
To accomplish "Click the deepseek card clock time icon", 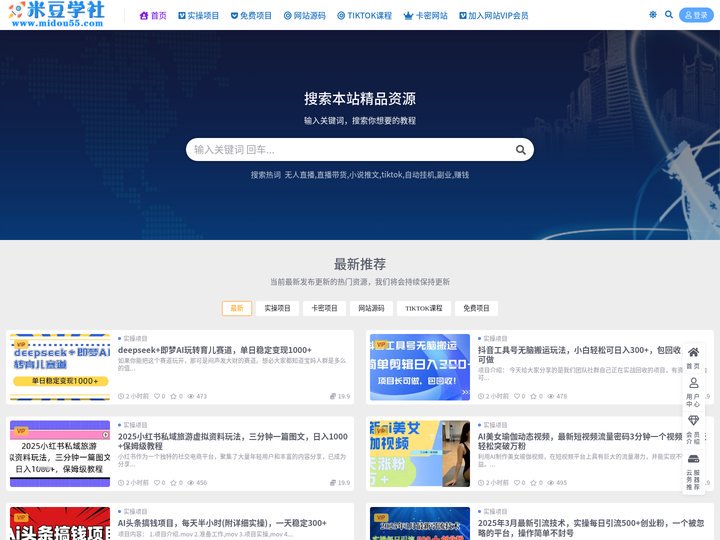I will (121, 396).
